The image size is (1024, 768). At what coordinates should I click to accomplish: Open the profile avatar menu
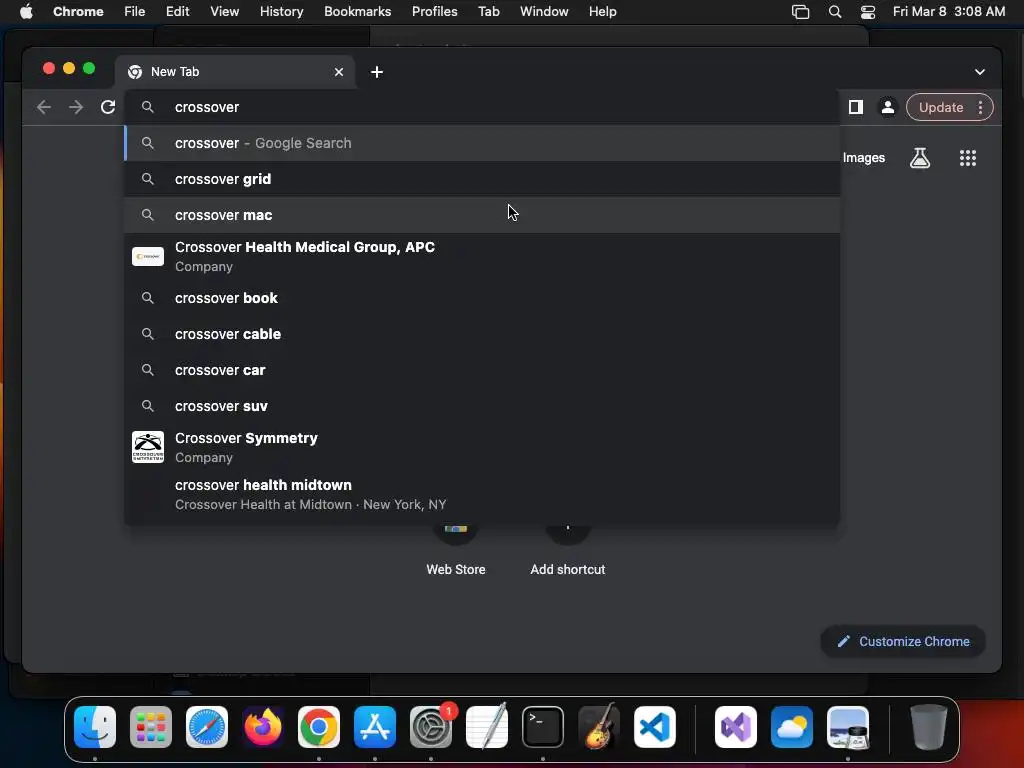(x=888, y=107)
